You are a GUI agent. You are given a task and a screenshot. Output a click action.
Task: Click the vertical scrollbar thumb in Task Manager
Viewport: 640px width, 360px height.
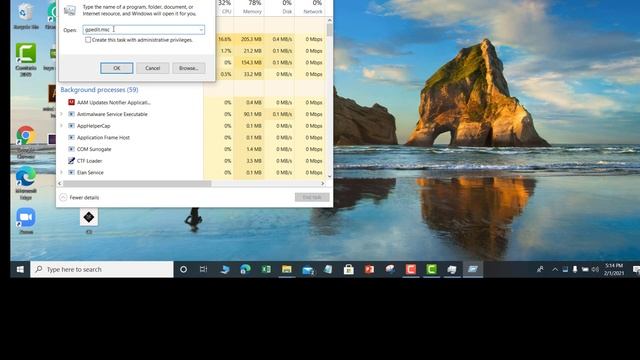pos(329,30)
